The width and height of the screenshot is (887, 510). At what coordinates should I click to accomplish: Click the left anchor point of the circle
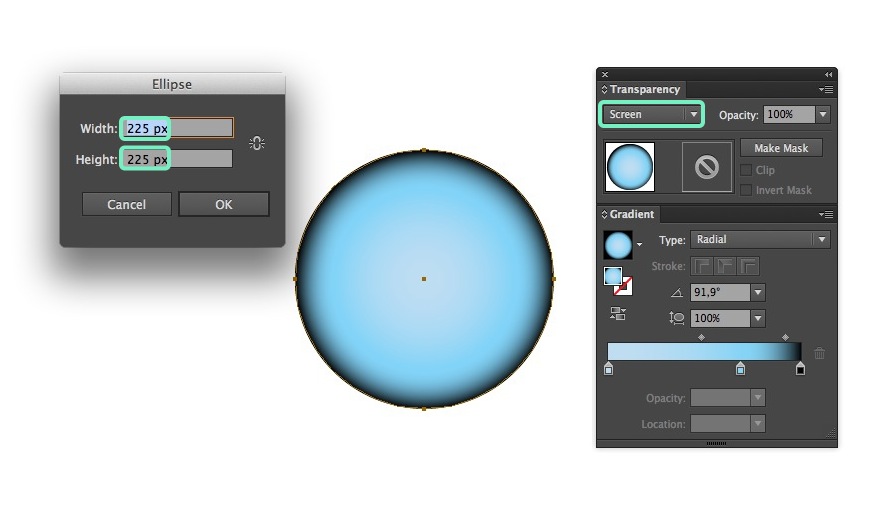click(x=295, y=279)
